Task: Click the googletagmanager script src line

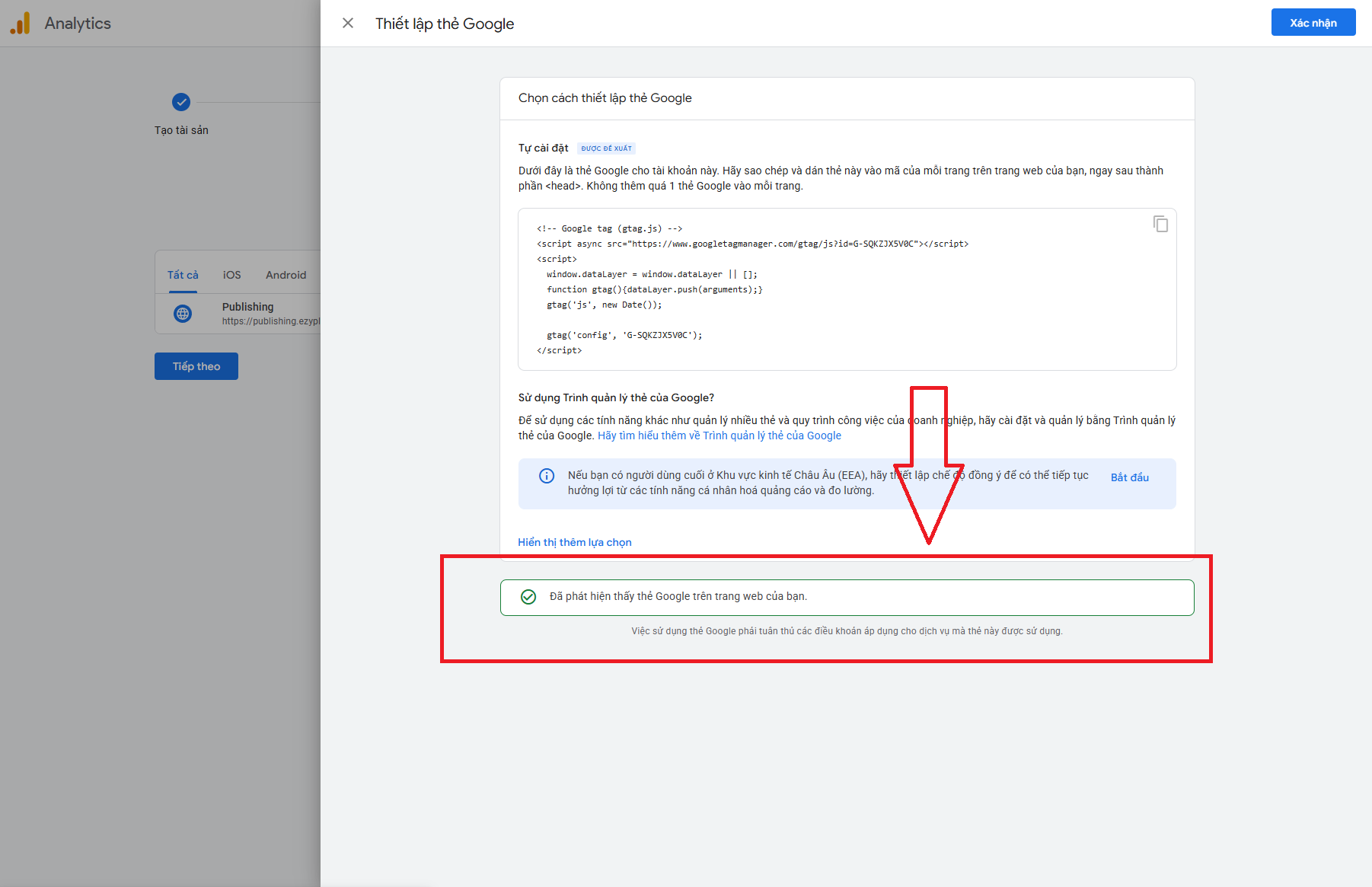Action: [752, 244]
